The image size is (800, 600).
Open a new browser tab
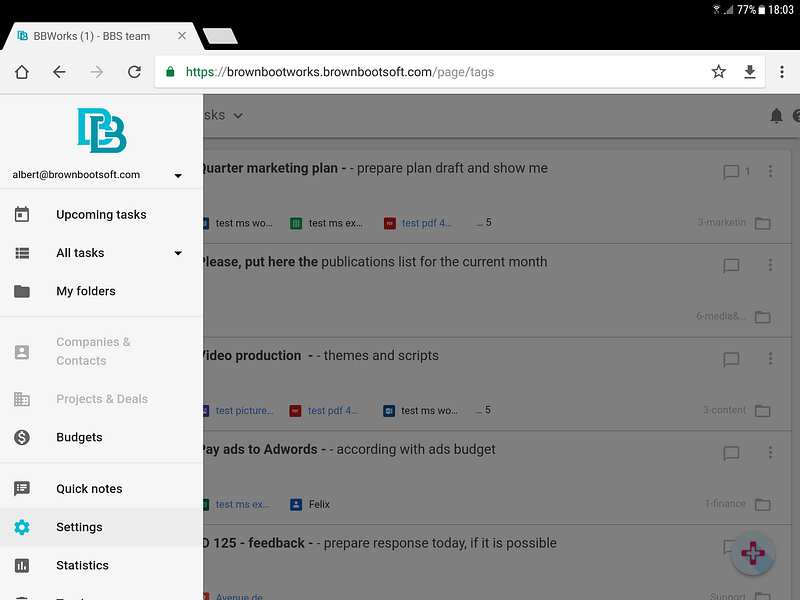220,36
